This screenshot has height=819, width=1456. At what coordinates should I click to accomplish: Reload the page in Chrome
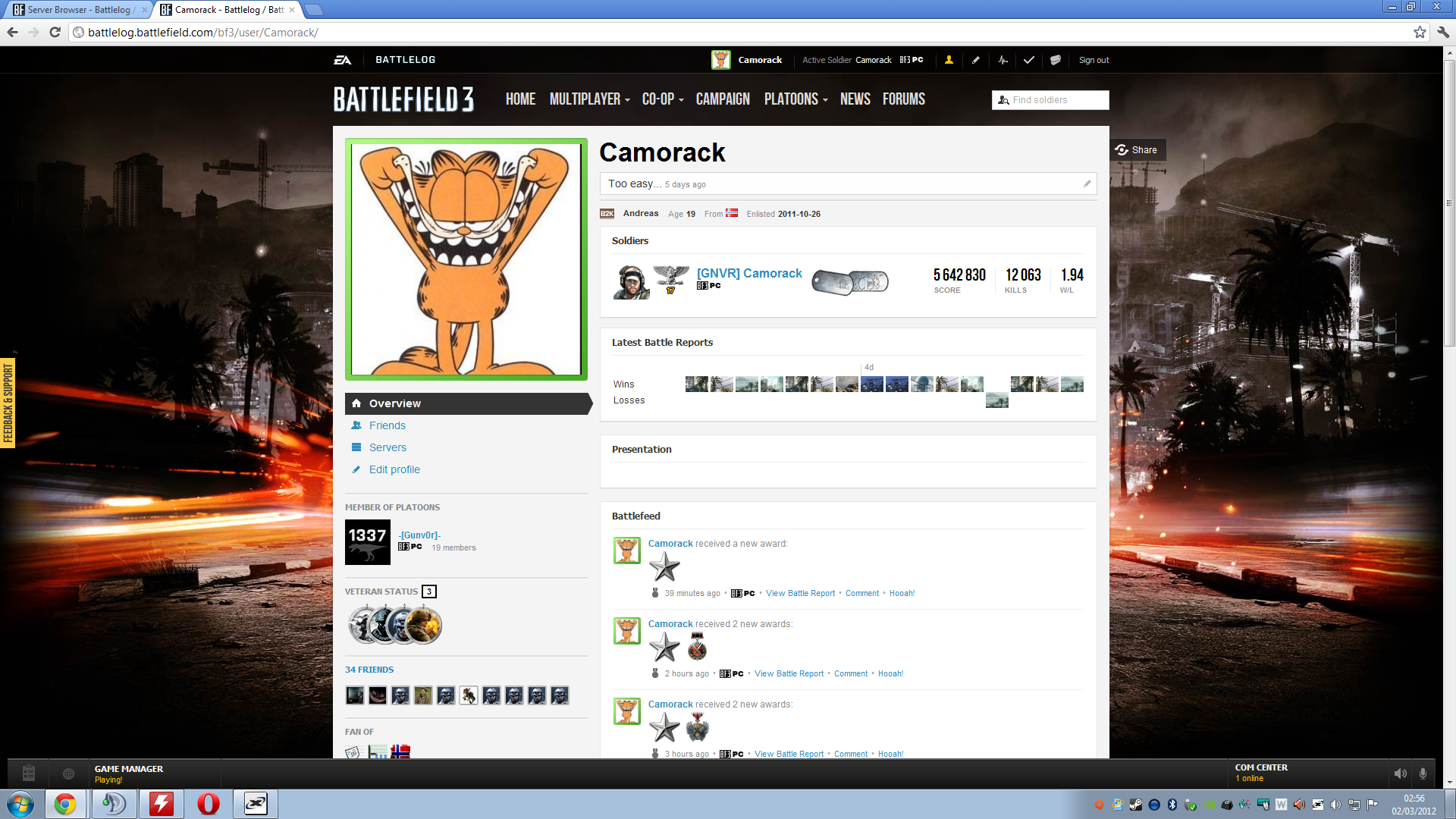55,32
